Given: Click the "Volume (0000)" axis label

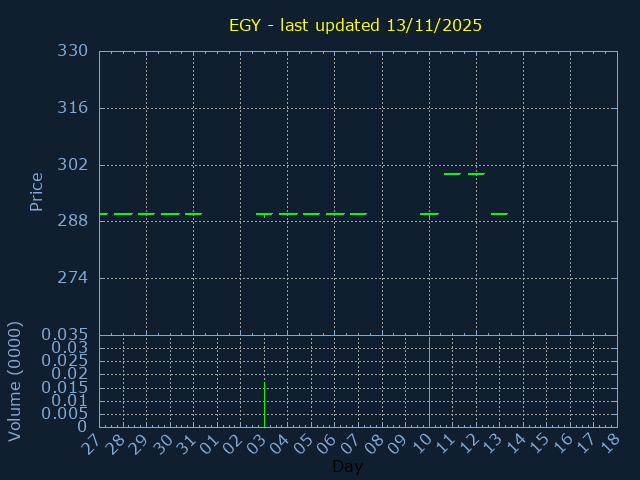Looking at the screenshot, I should pos(15,381).
